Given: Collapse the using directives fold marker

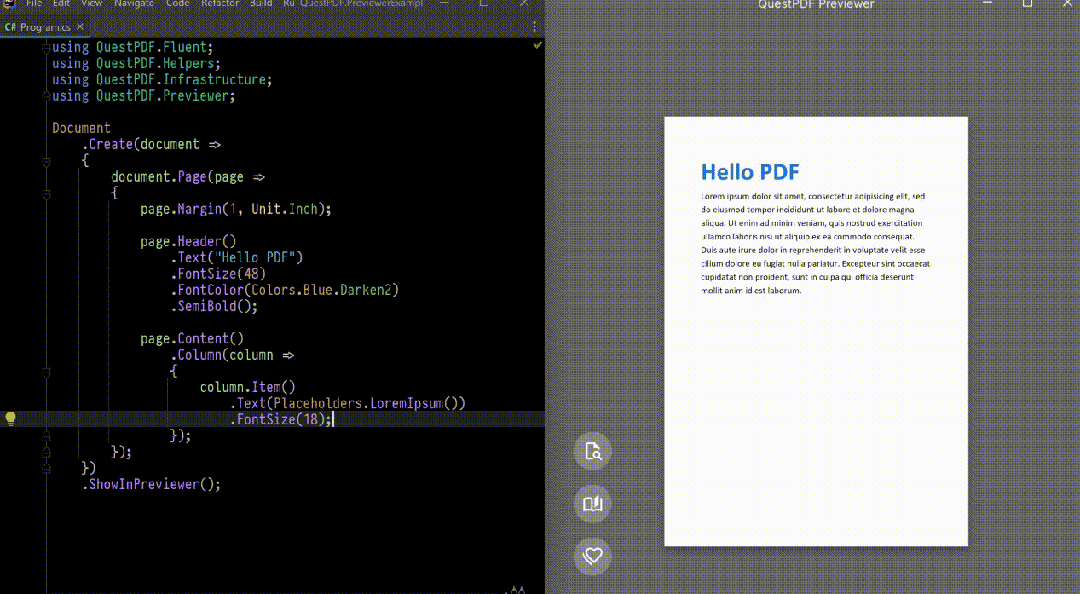Looking at the screenshot, I should [46, 47].
